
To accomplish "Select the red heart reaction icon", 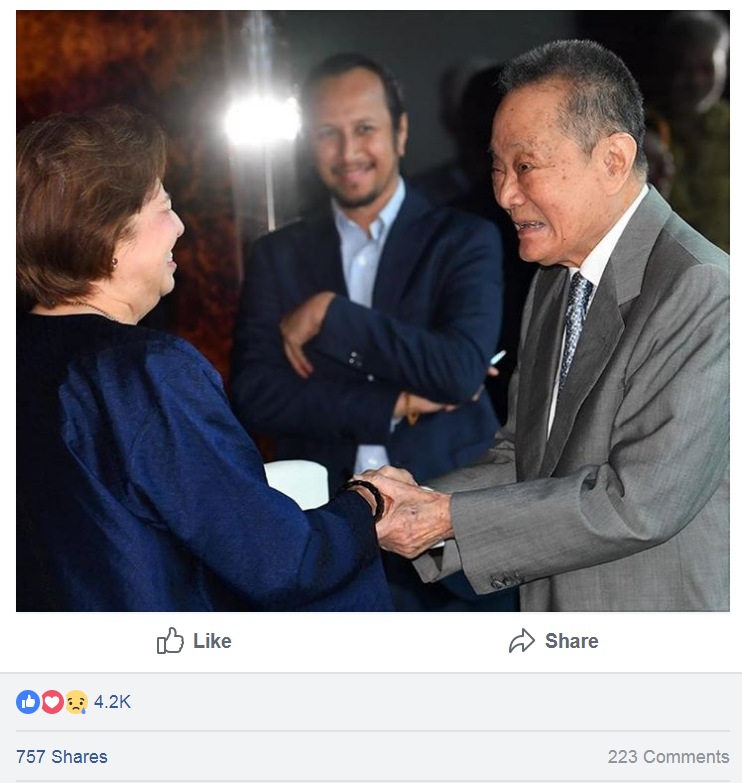I will (x=52, y=702).
